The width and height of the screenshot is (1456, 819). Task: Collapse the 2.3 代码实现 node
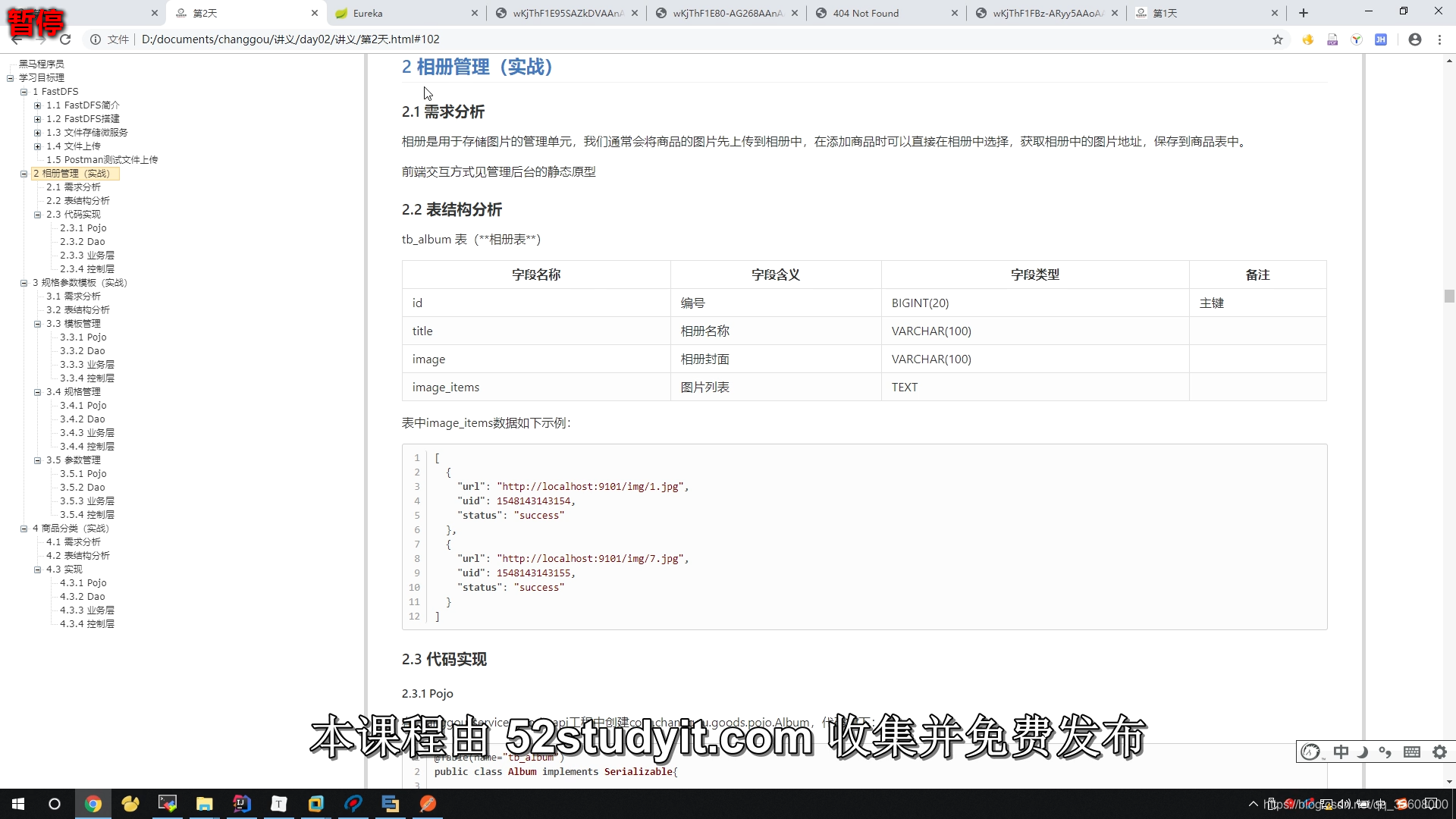[x=38, y=215]
